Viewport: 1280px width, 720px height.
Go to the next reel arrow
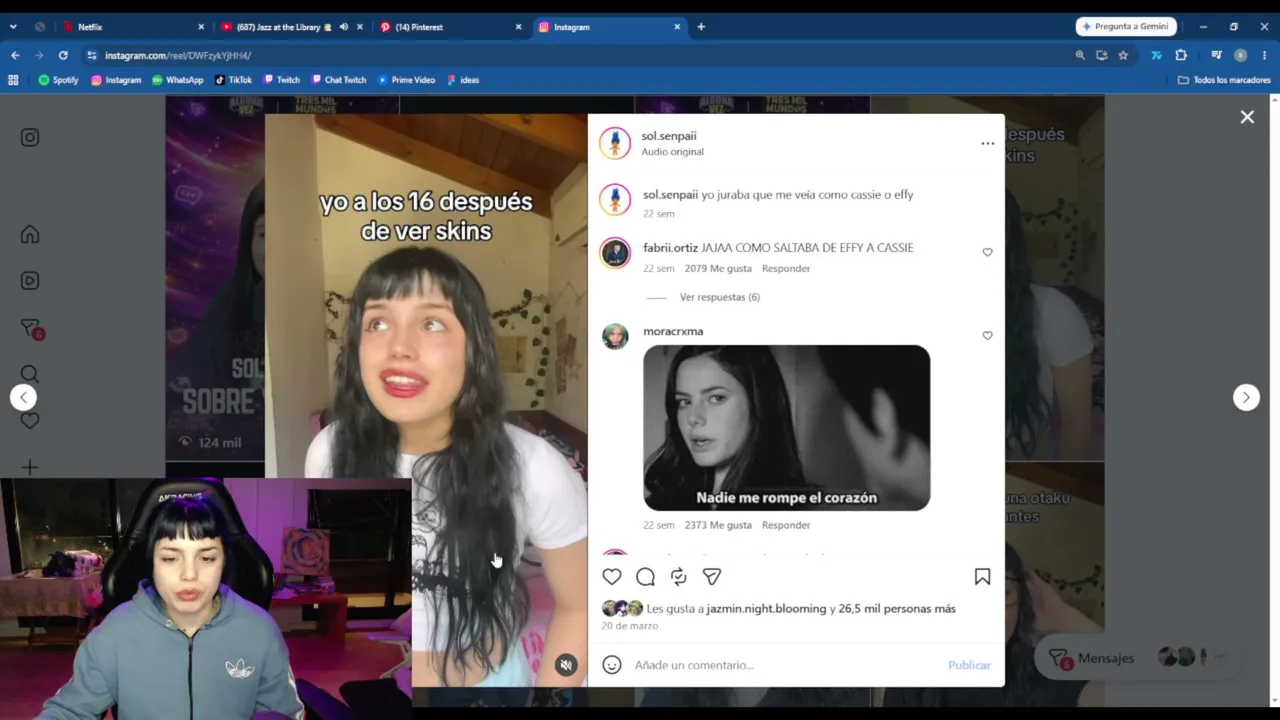[x=1246, y=397]
